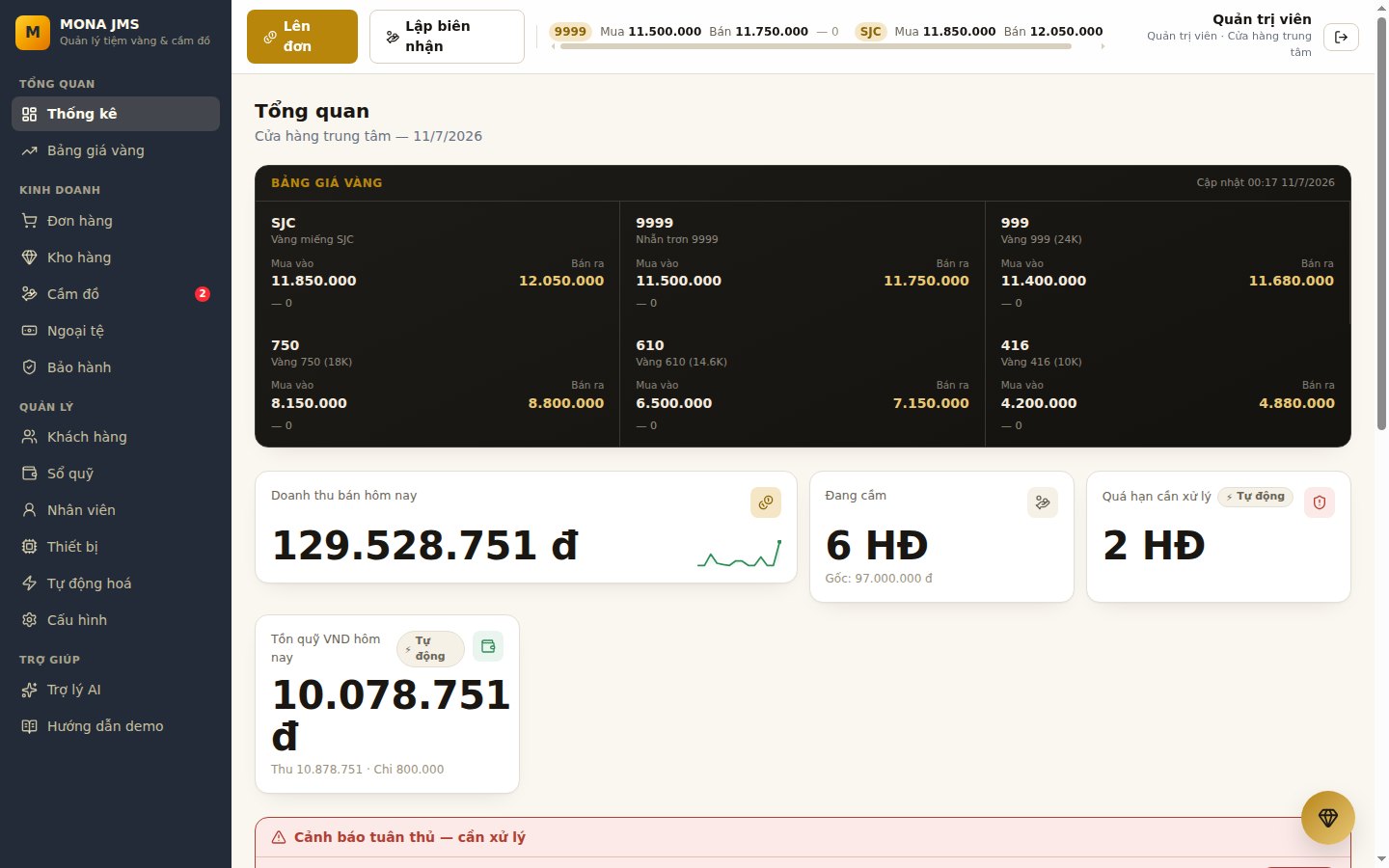
Task: Click the floating diamond button
Action: coord(1328,818)
